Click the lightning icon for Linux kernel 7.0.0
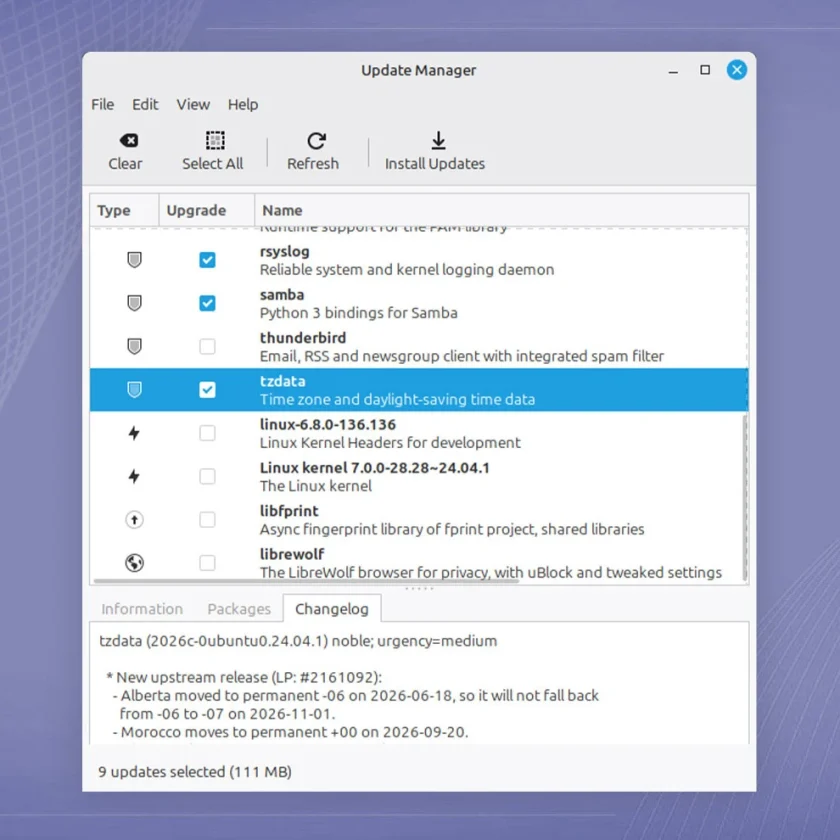840x840 pixels. 134,476
